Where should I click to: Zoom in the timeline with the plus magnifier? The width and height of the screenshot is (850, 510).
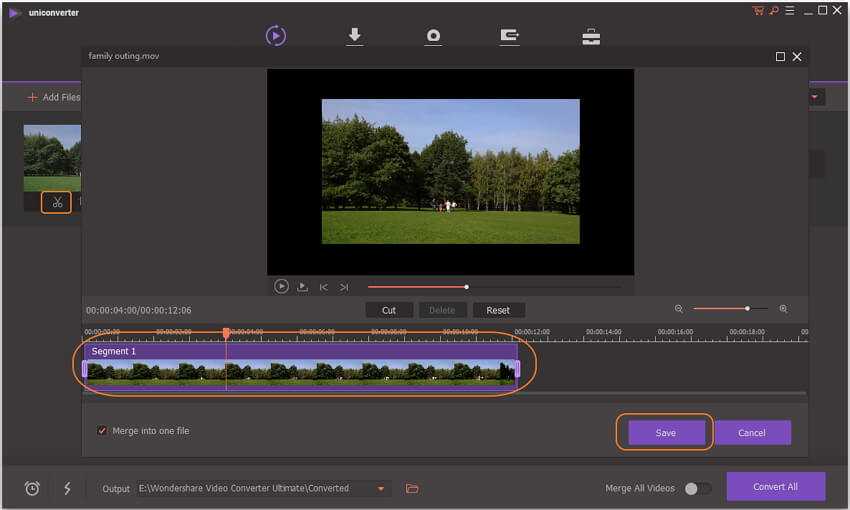click(x=783, y=309)
